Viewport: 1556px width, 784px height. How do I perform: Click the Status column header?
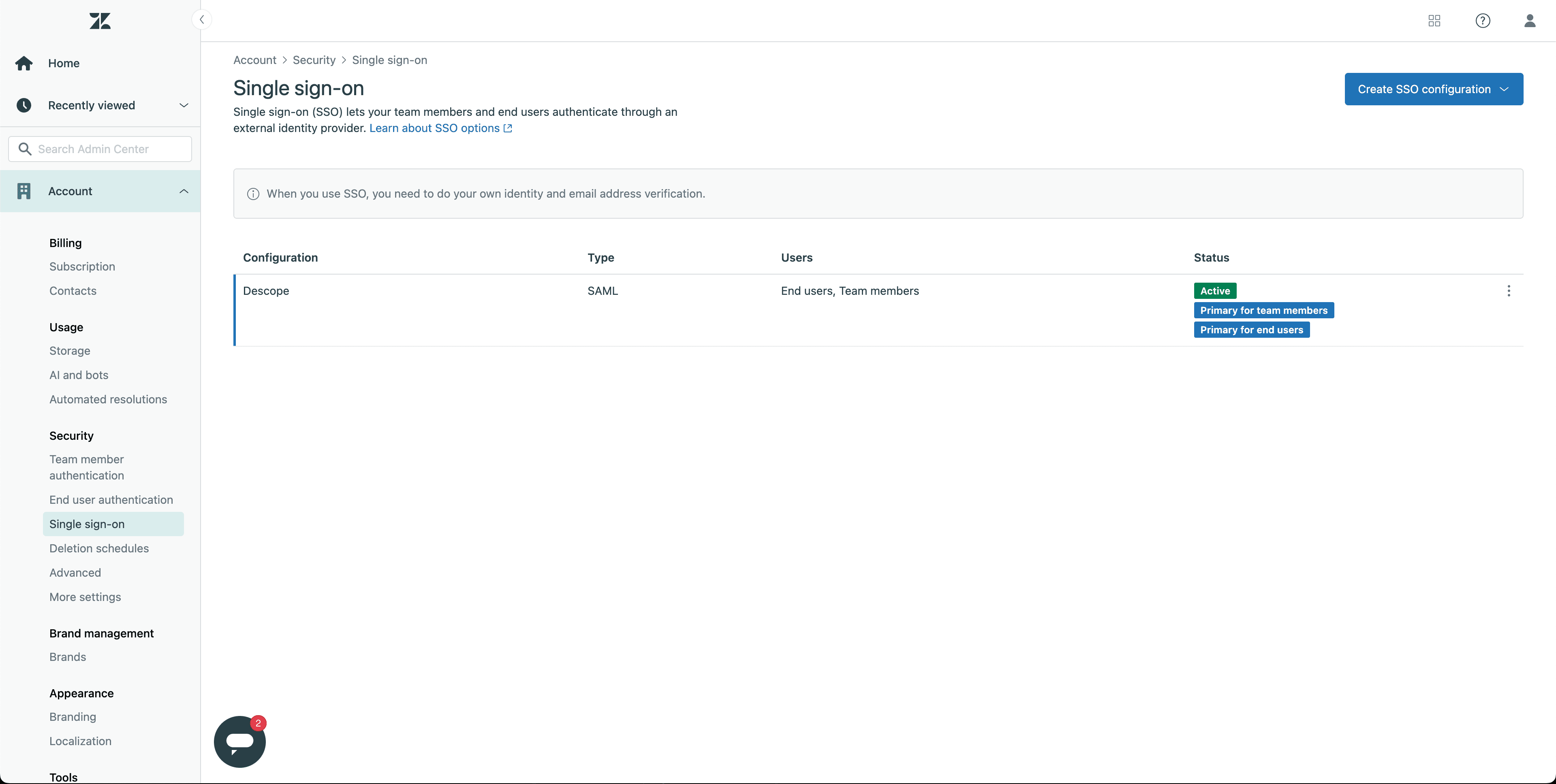[1211, 257]
